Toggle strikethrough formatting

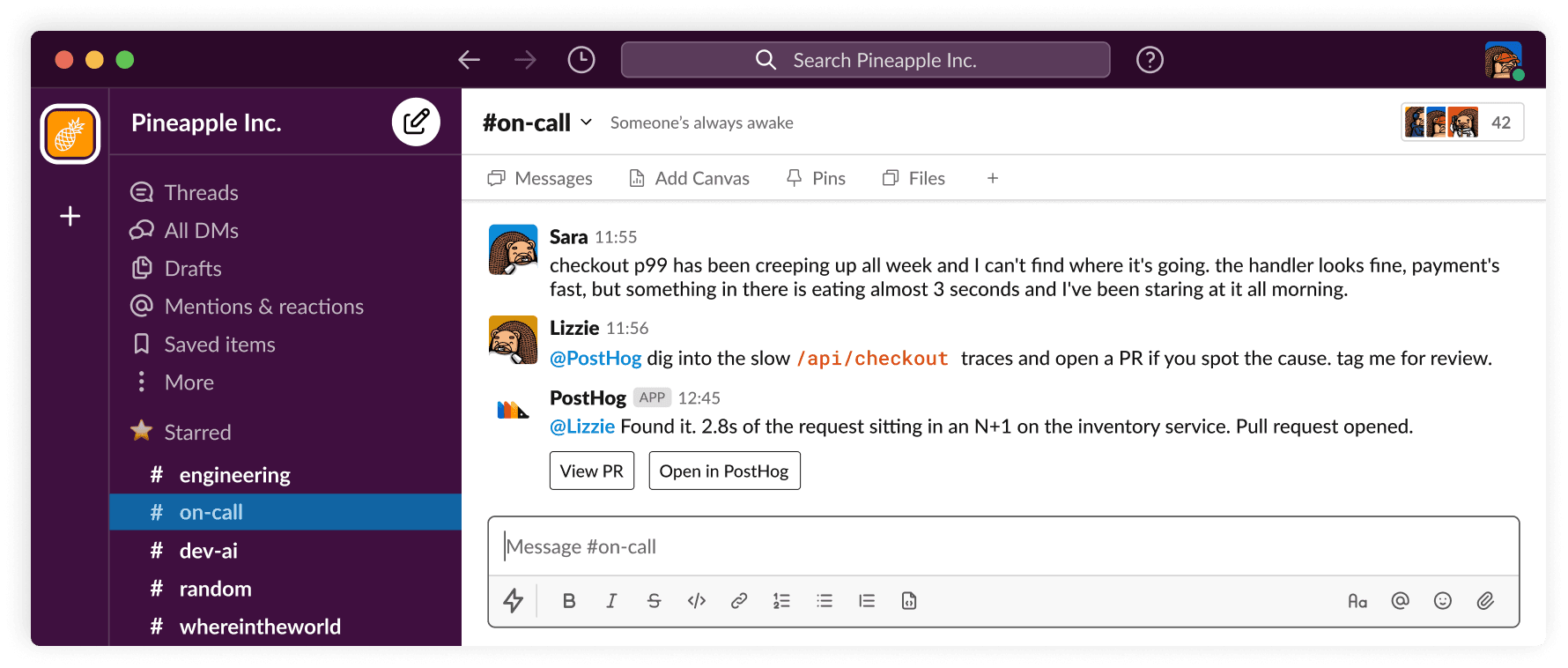point(654,601)
